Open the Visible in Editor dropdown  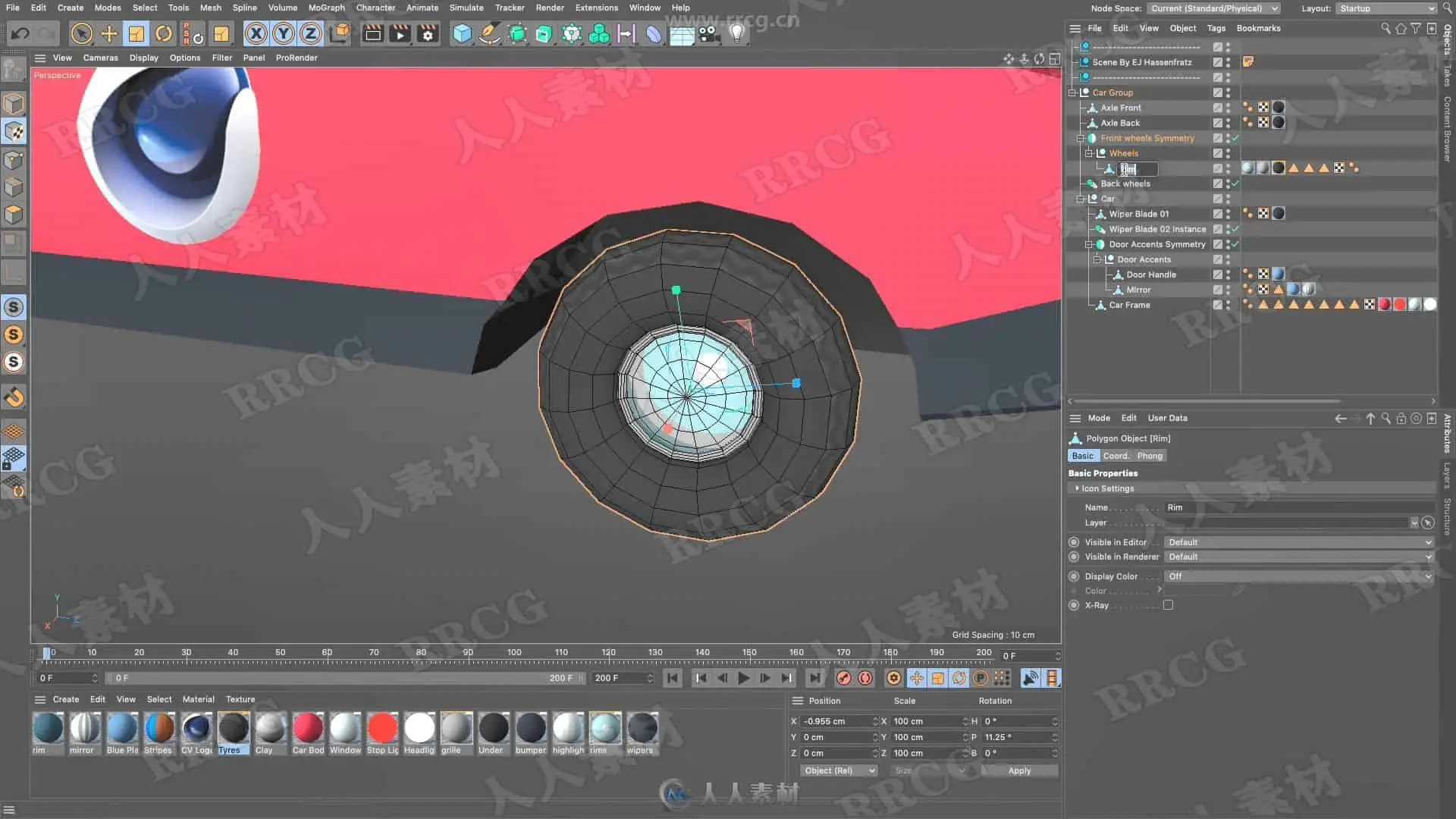(x=1298, y=542)
